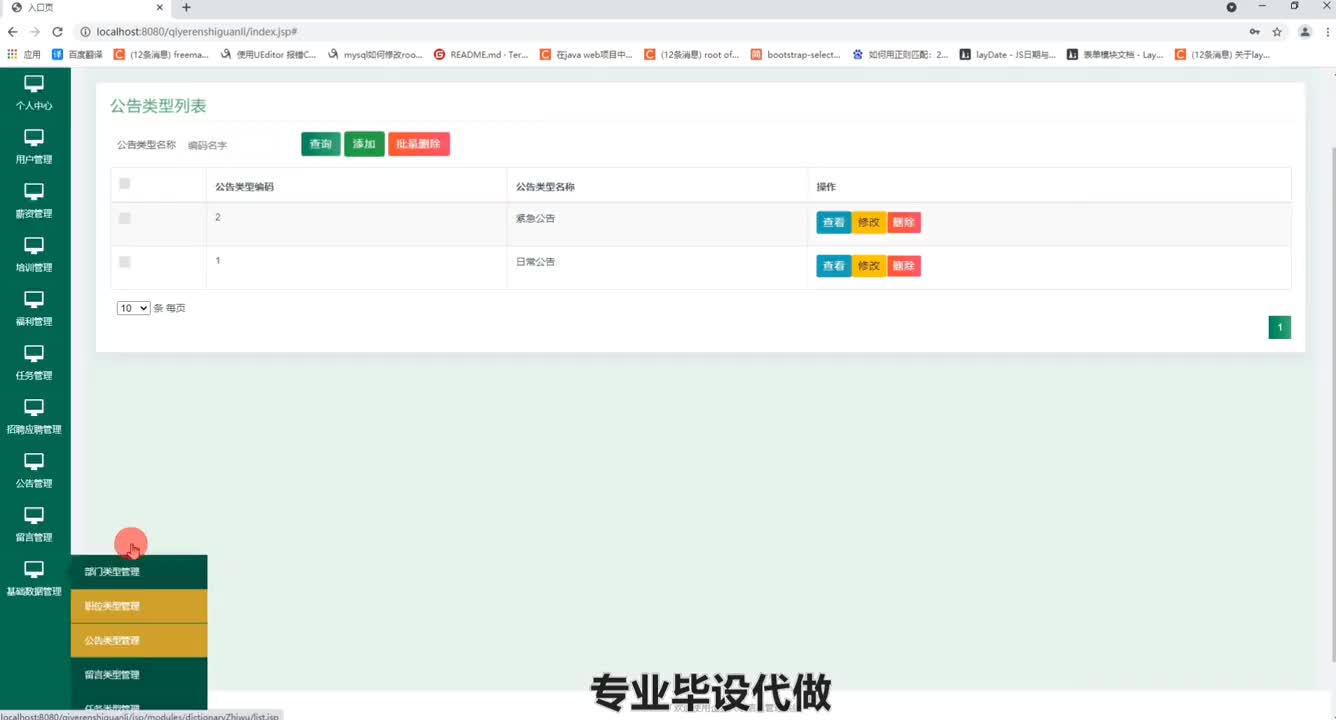Screen dimensions: 1336x720
Task: Open the browser profile avatar
Action: (1305, 32)
